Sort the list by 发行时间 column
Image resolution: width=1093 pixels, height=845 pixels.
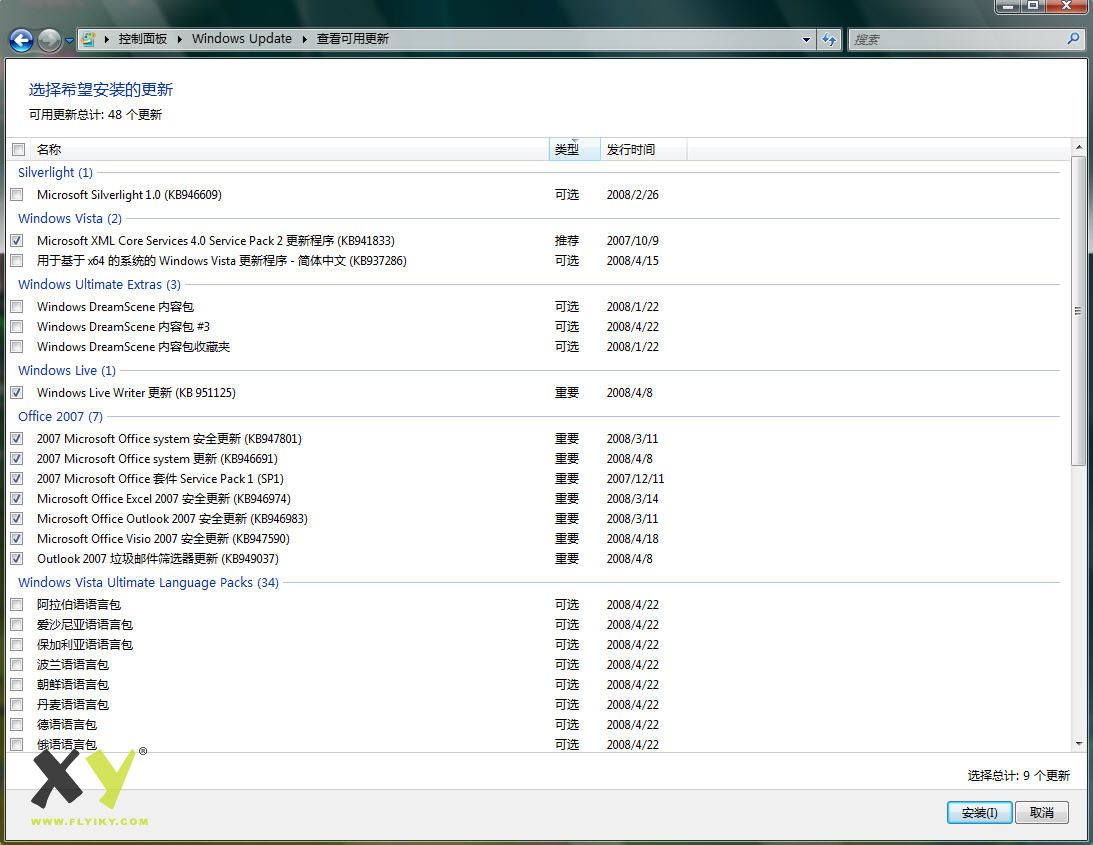(x=643, y=149)
